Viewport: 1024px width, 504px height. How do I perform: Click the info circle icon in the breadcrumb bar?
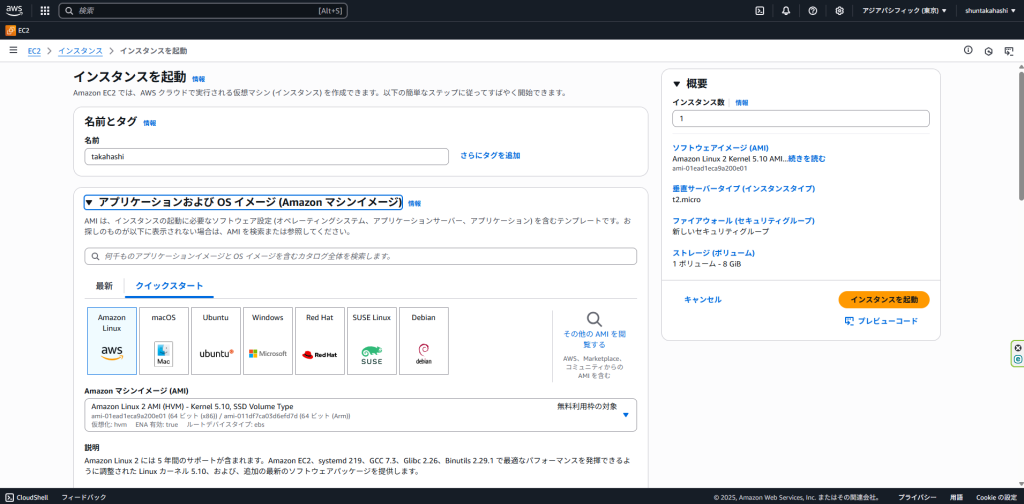coord(968,50)
